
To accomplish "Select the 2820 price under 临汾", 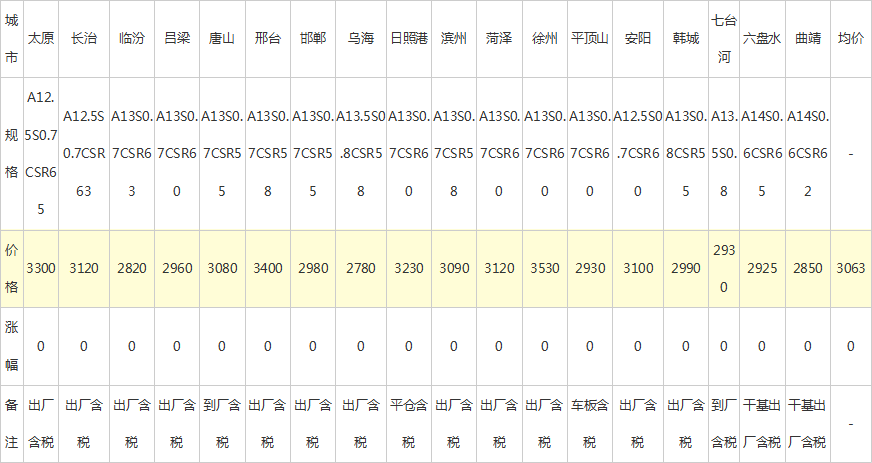I will (x=131, y=270).
